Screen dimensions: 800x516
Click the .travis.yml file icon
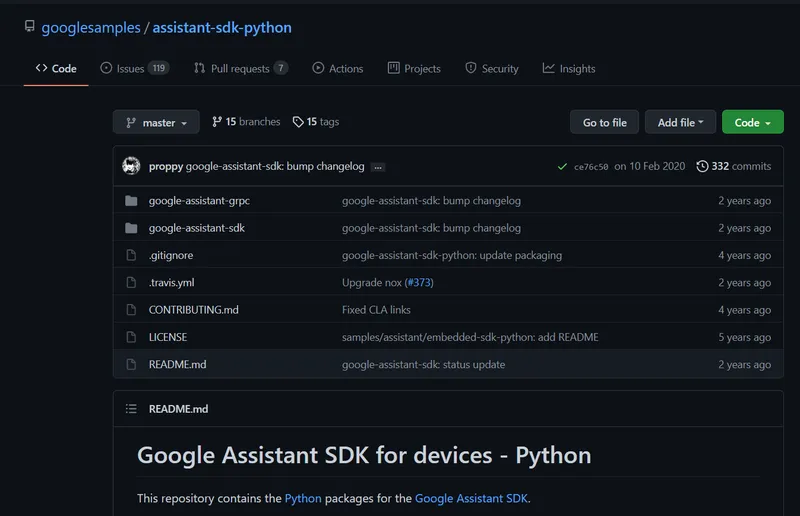[x=131, y=283]
